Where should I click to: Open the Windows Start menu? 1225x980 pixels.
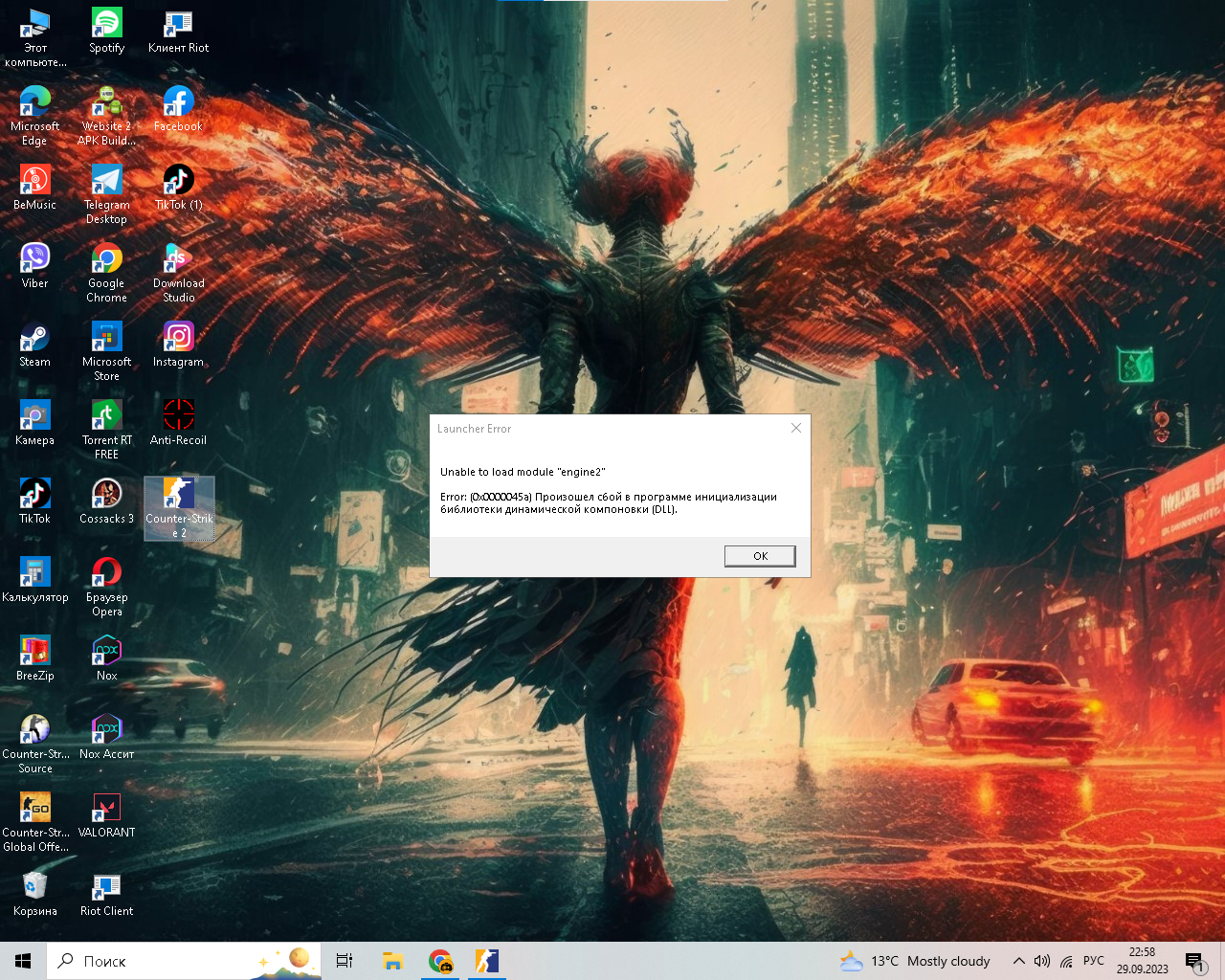click(23, 961)
